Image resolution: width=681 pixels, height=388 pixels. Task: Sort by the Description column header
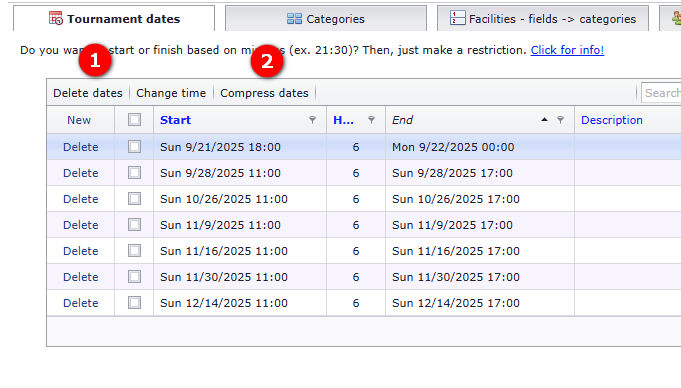pyautogui.click(x=612, y=120)
